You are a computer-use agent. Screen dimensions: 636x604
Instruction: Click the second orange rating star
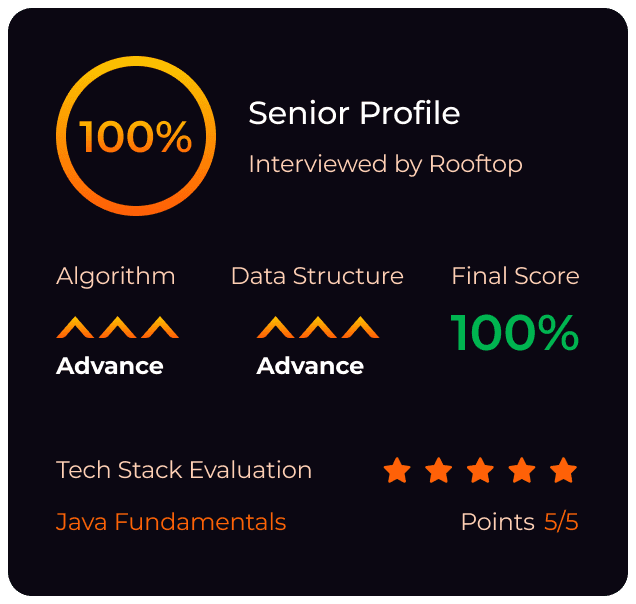coord(439,470)
